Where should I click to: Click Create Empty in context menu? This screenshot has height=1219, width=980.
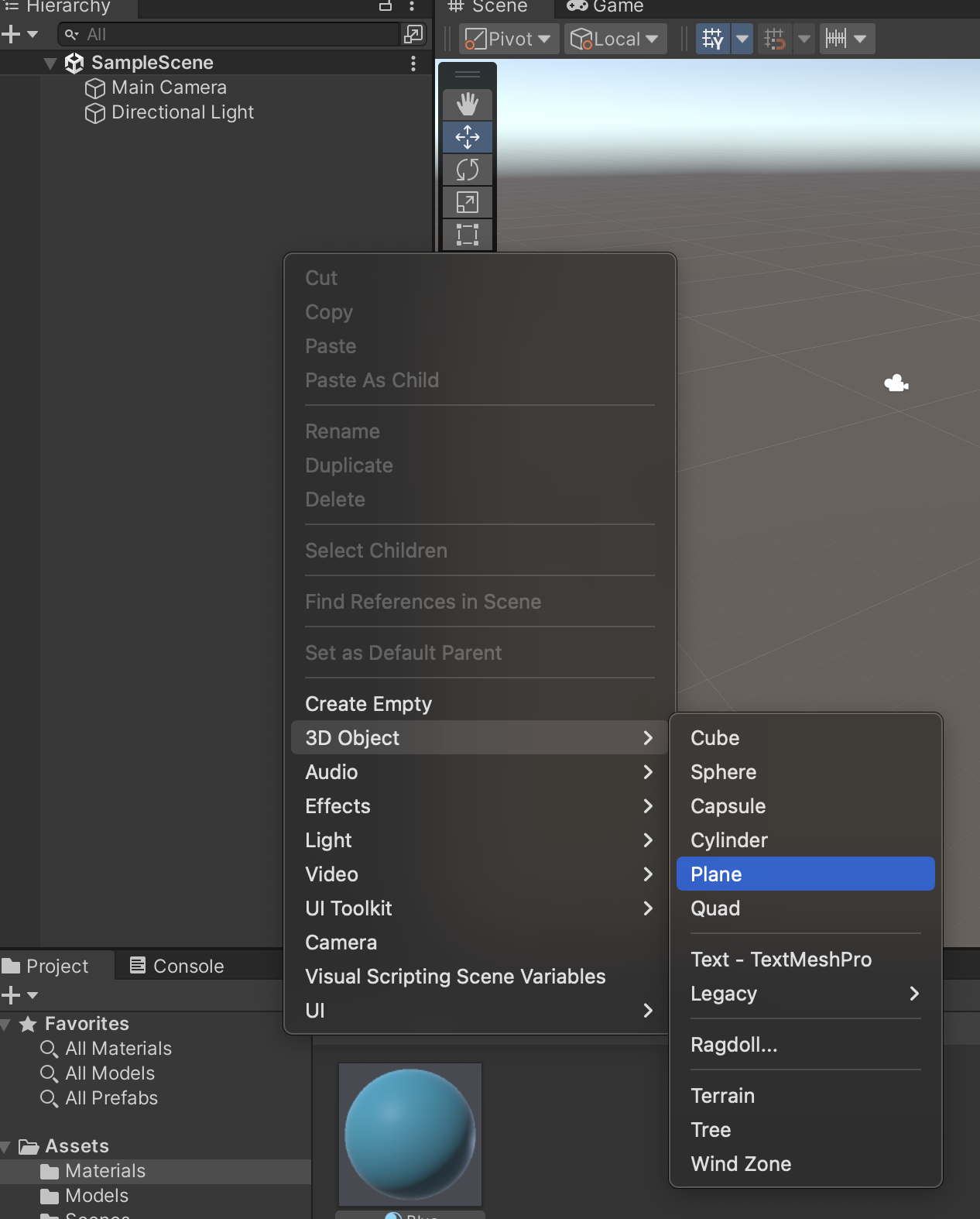[368, 704]
